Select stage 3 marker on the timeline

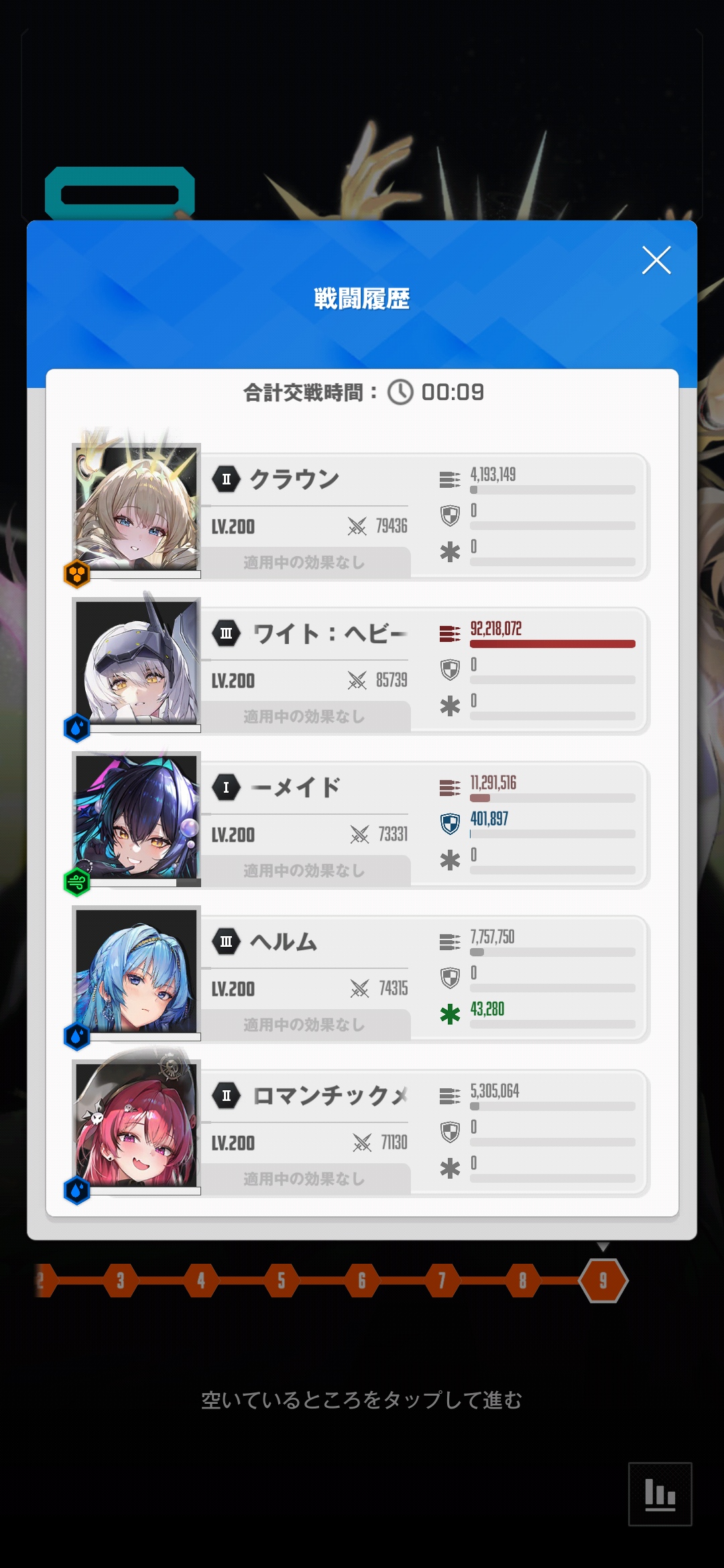pyautogui.click(x=121, y=1281)
